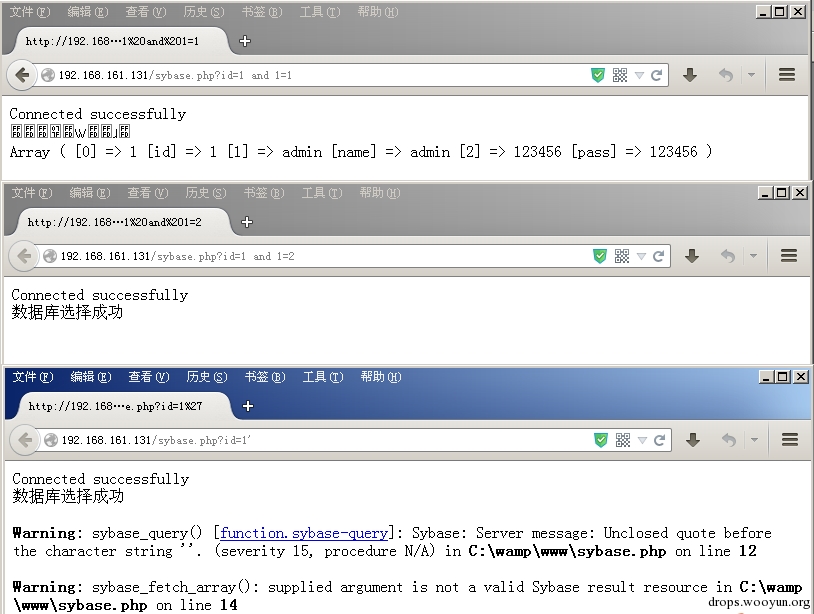Open downloads arrow in bottom window
This screenshot has height=614, width=814.
coord(693,440)
